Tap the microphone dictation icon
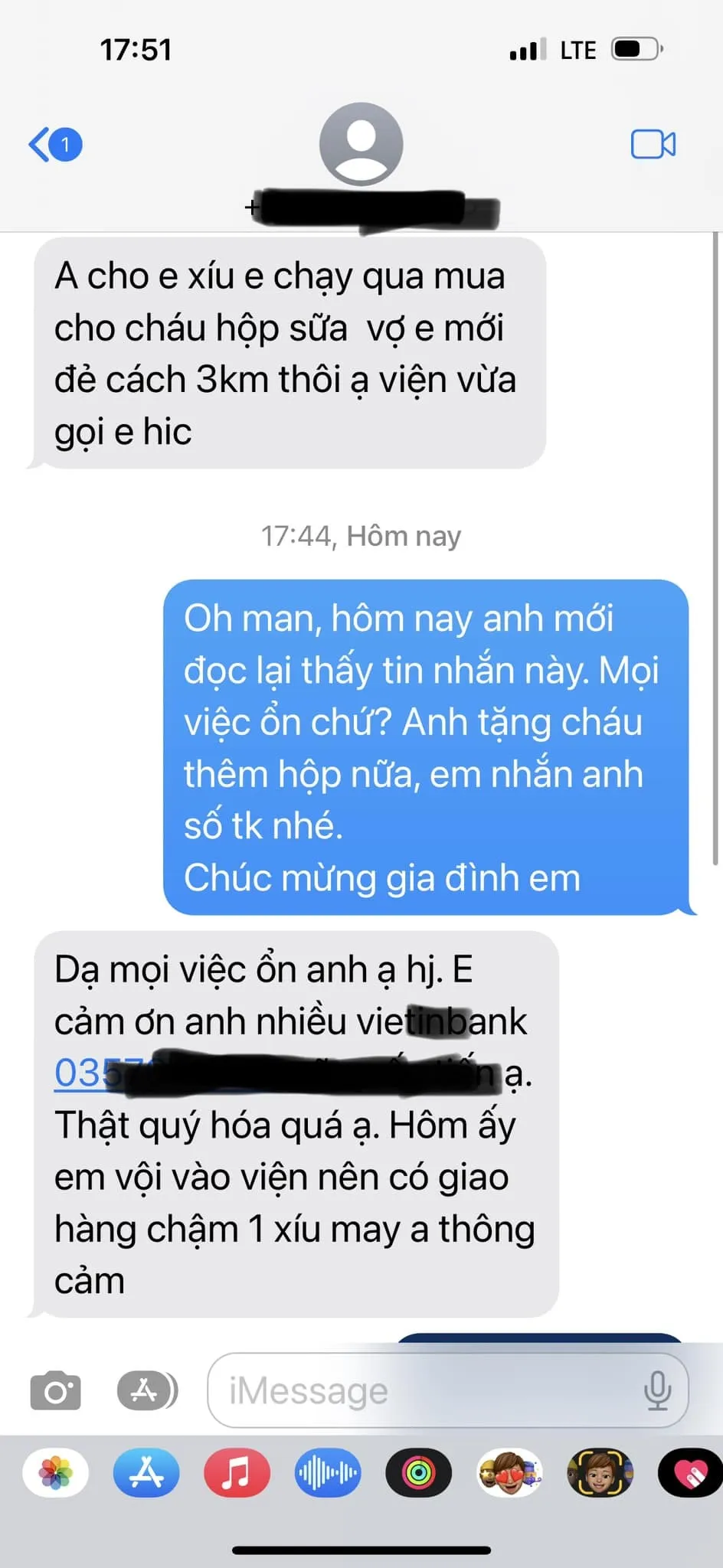The width and height of the screenshot is (723, 1568). click(x=657, y=1390)
